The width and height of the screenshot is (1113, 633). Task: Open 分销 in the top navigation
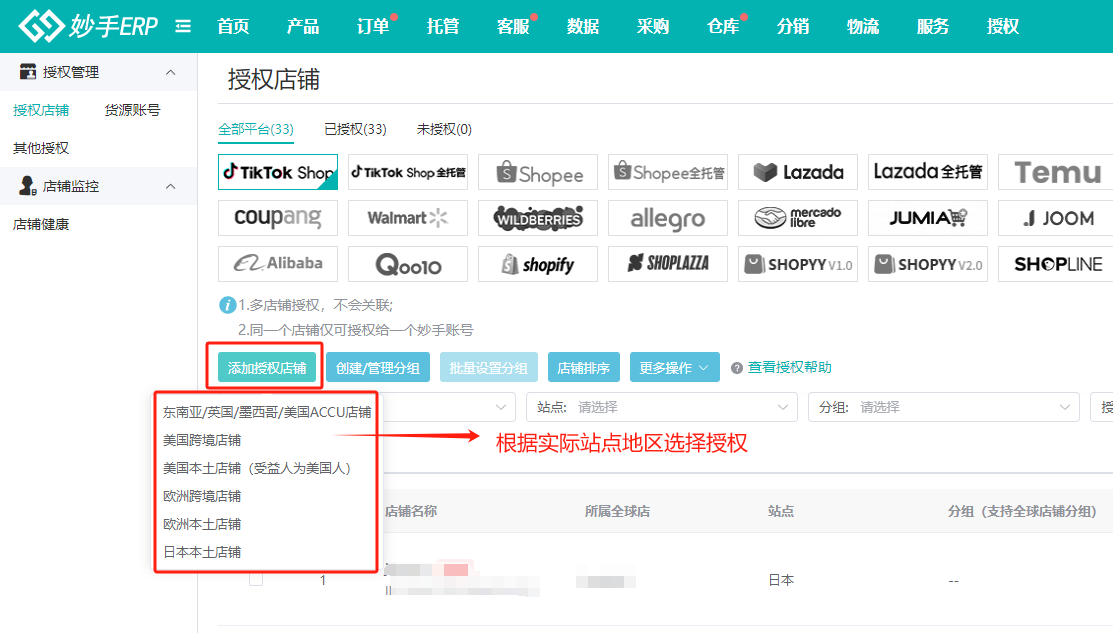793,26
